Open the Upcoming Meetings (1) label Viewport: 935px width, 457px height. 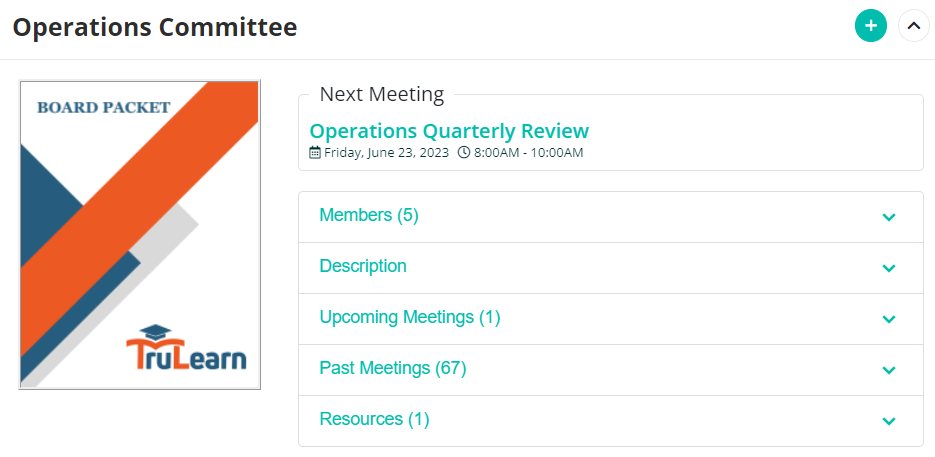point(410,317)
